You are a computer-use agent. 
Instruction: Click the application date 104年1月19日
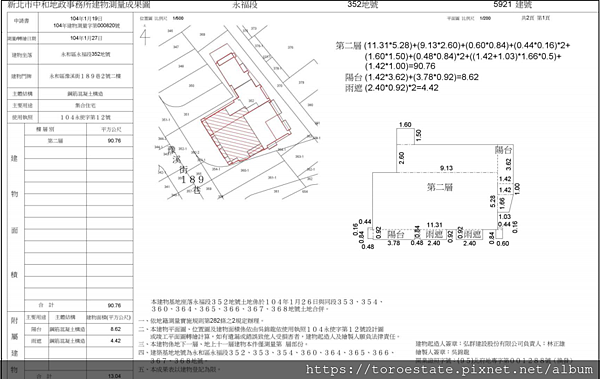pos(86,19)
